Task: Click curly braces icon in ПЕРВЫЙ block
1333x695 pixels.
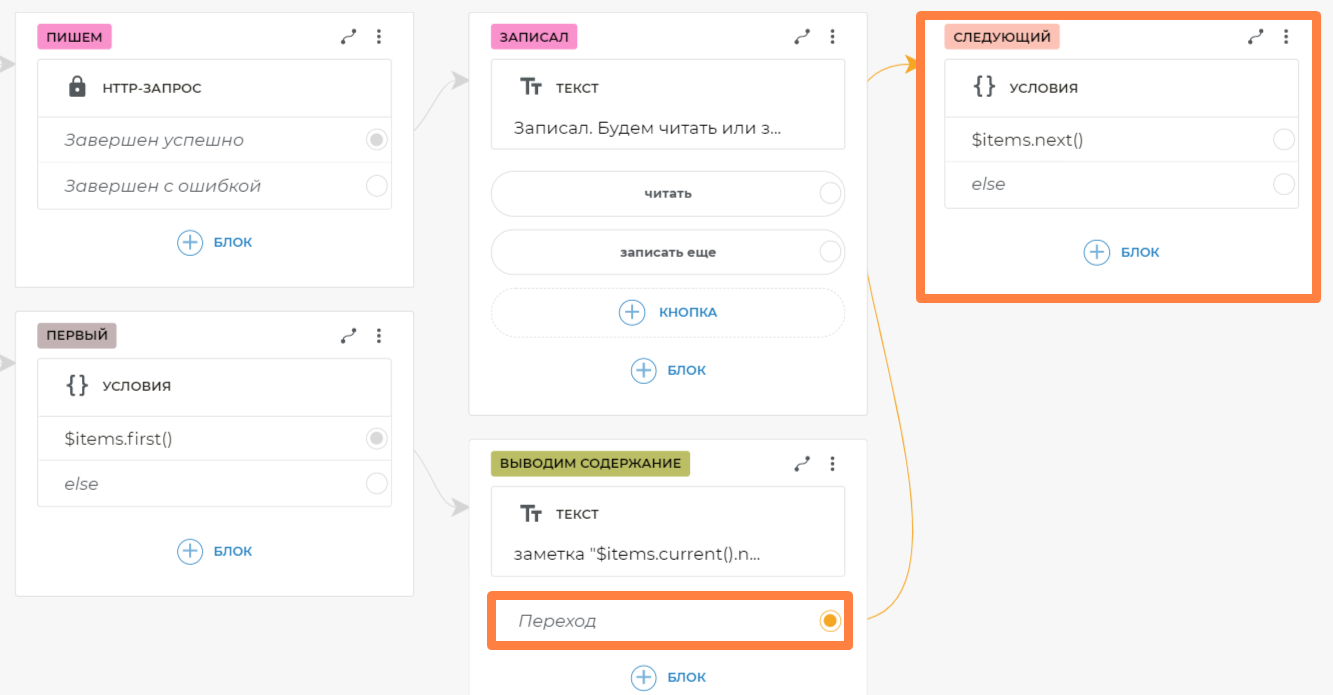Action: click(x=77, y=385)
